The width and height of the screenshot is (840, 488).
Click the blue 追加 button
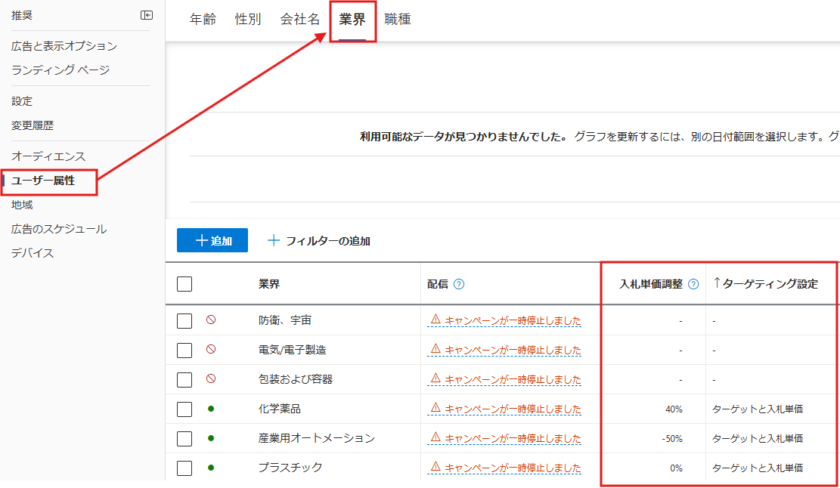coord(212,241)
